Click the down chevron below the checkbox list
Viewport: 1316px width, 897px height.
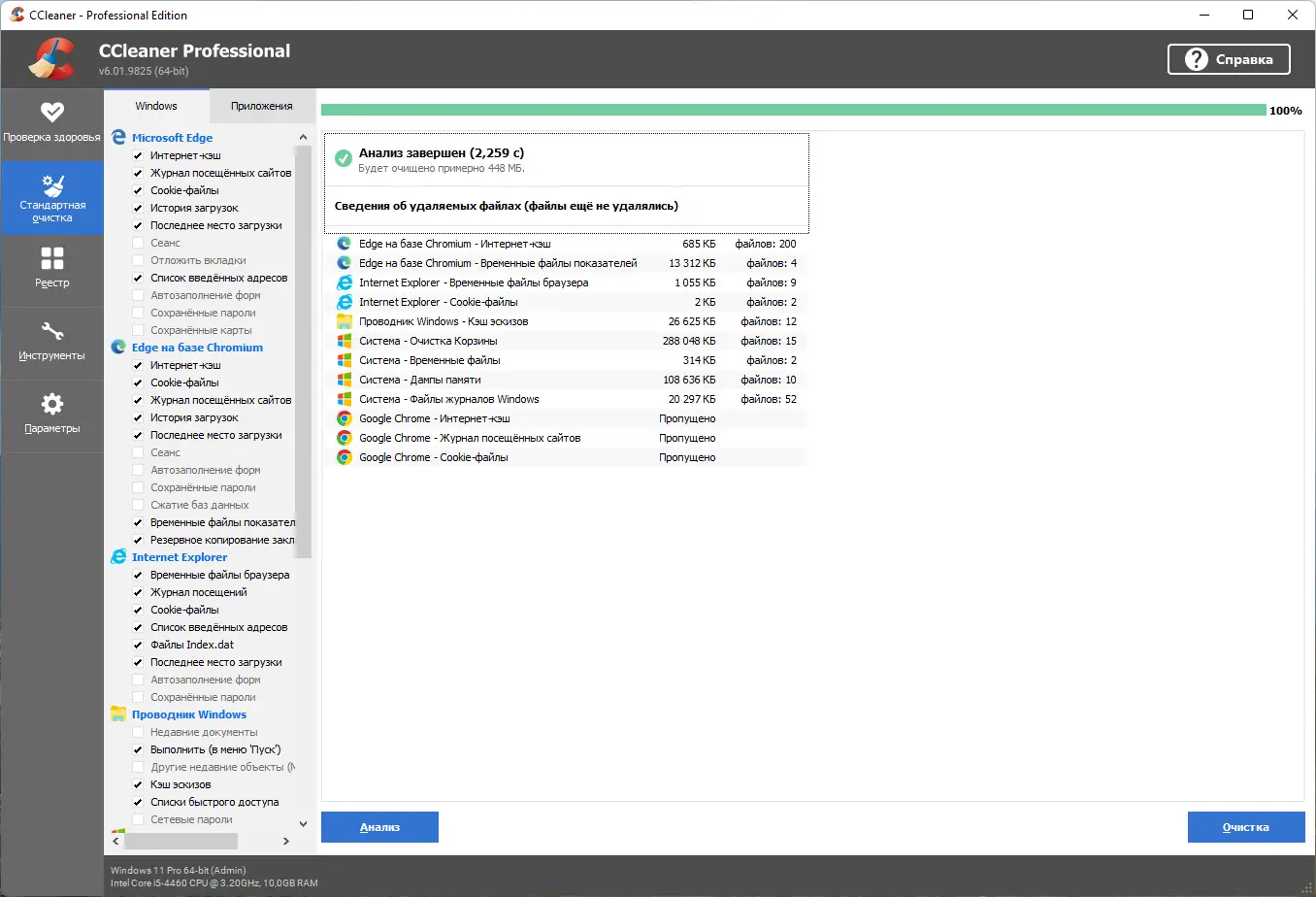[x=302, y=823]
